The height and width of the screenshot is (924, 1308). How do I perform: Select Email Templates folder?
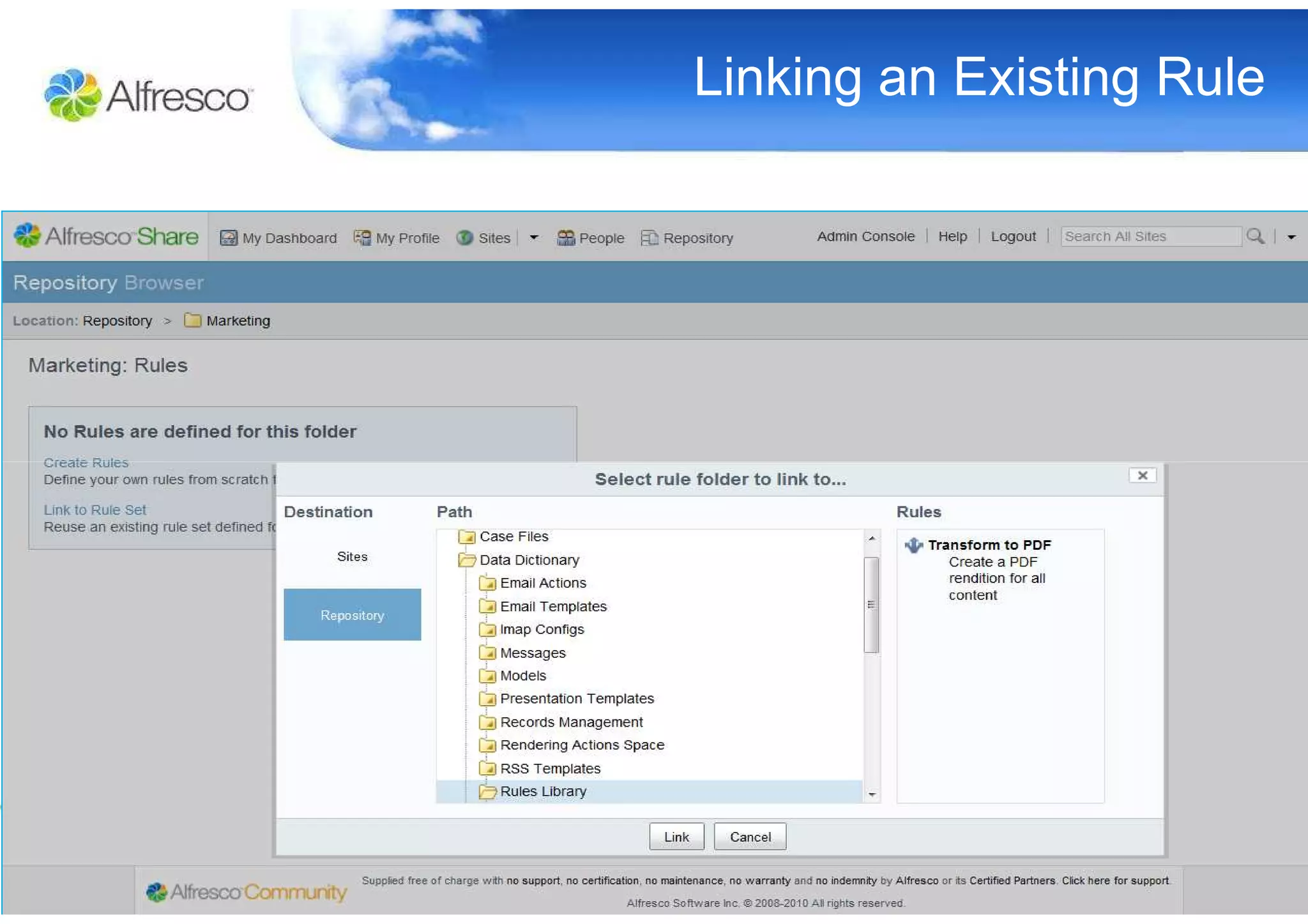click(x=553, y=606)
